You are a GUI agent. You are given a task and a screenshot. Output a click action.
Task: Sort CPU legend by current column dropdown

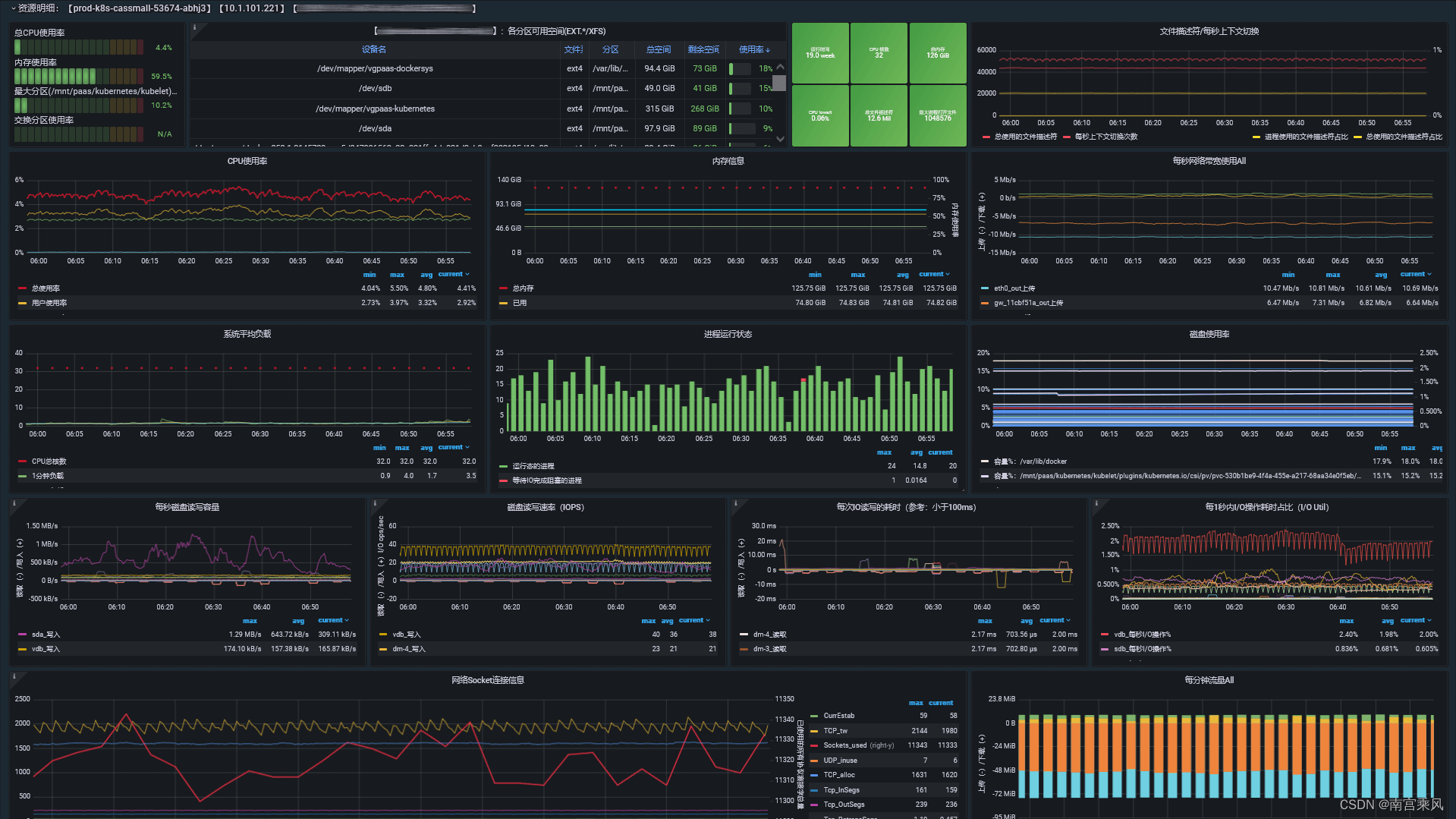pos(454,274)
